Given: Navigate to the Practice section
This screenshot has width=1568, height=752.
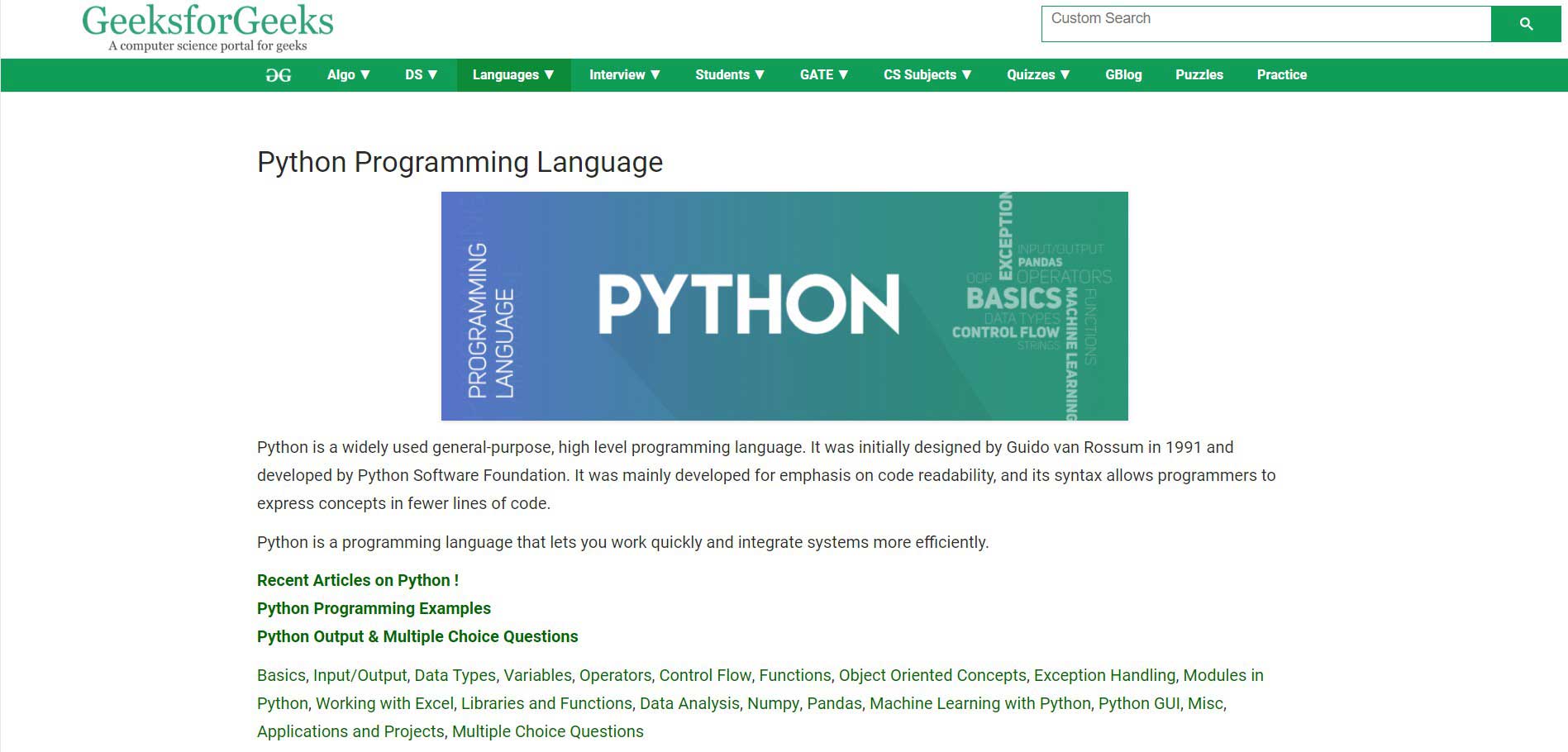Looking at the screenshot, I should [x=1281, y=75].
